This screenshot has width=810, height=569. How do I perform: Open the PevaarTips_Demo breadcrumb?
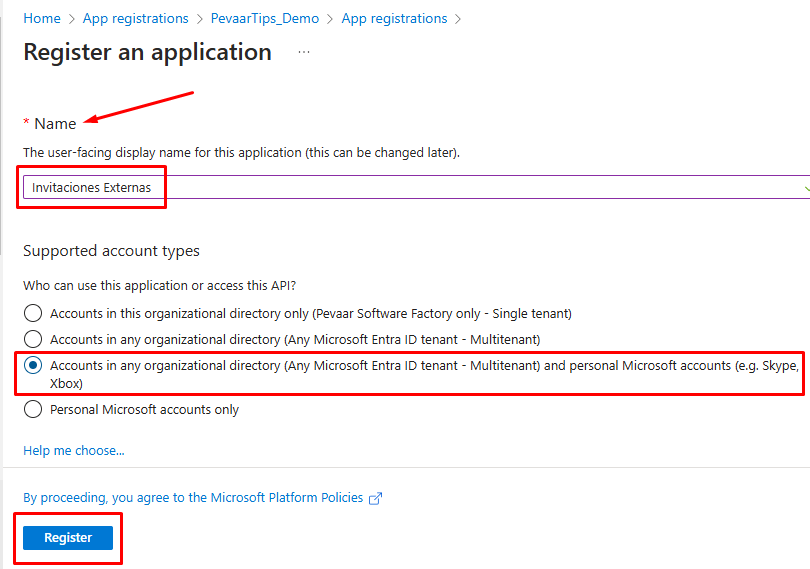pyautogui.click(x=264, y=19)
